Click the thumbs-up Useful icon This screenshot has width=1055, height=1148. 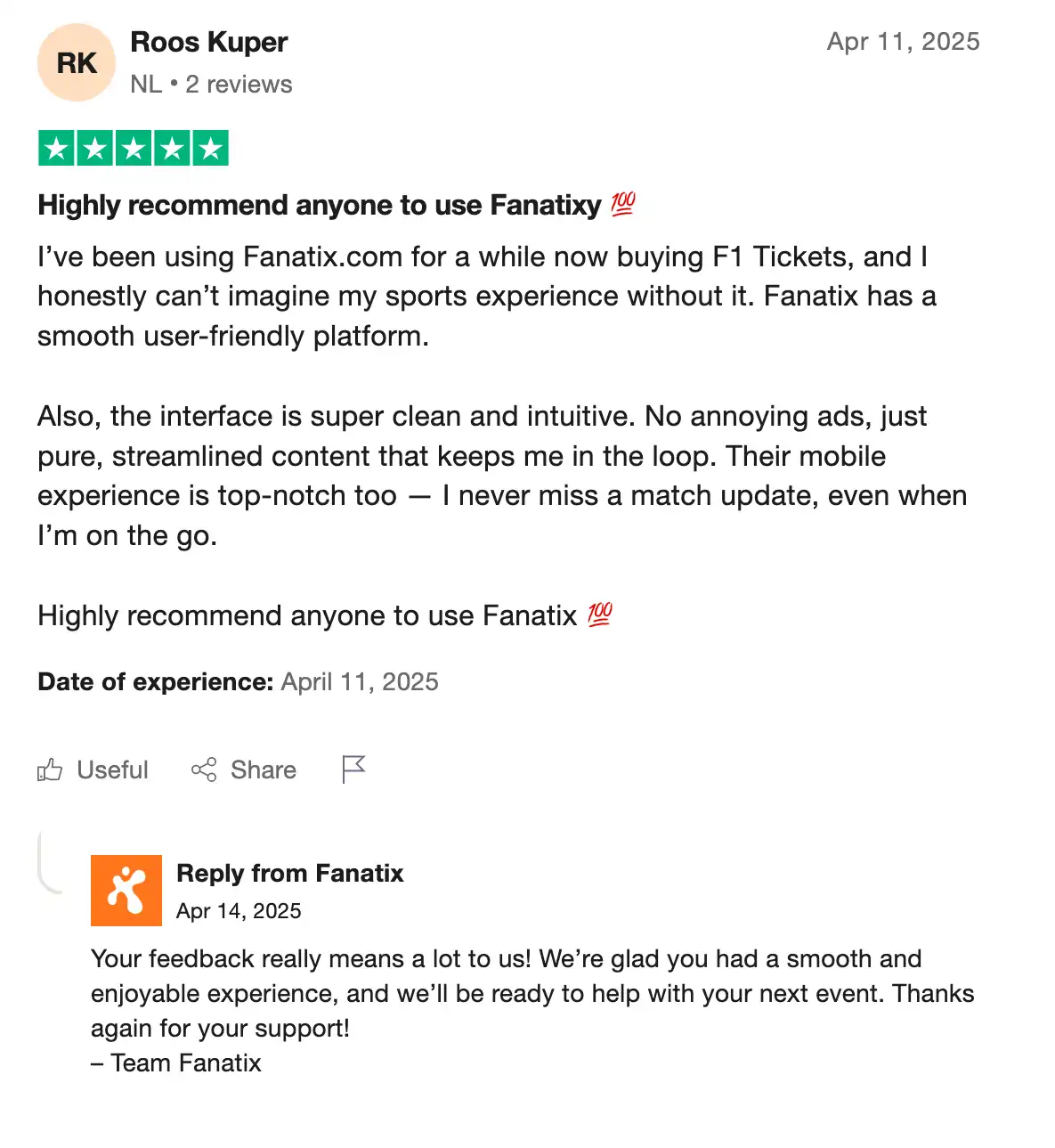pyautogui.click(x=52, y=769)
